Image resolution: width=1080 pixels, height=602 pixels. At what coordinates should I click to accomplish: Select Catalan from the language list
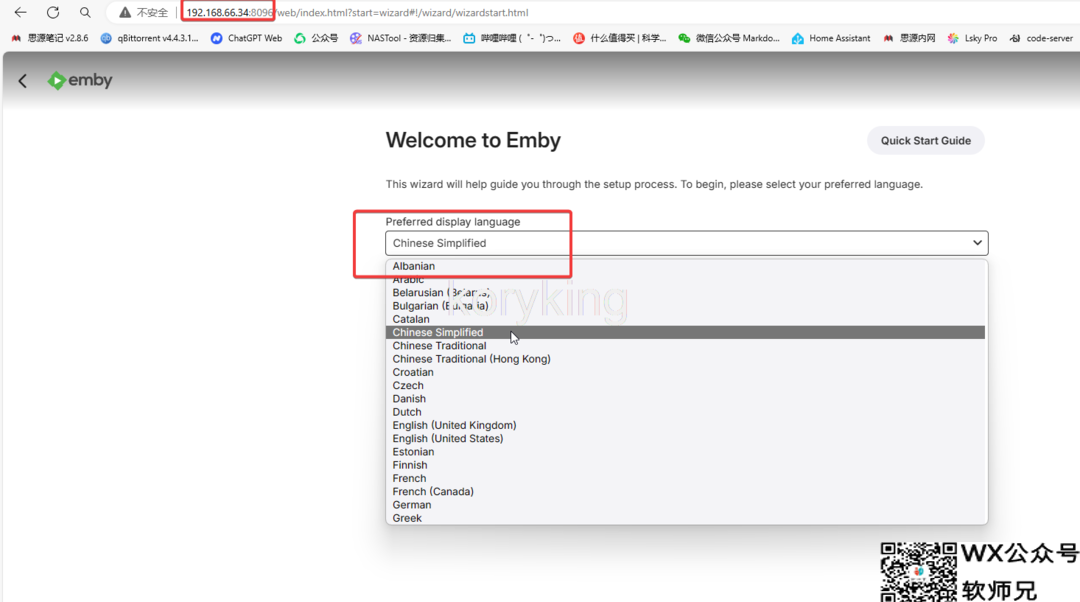coord(685,319)
